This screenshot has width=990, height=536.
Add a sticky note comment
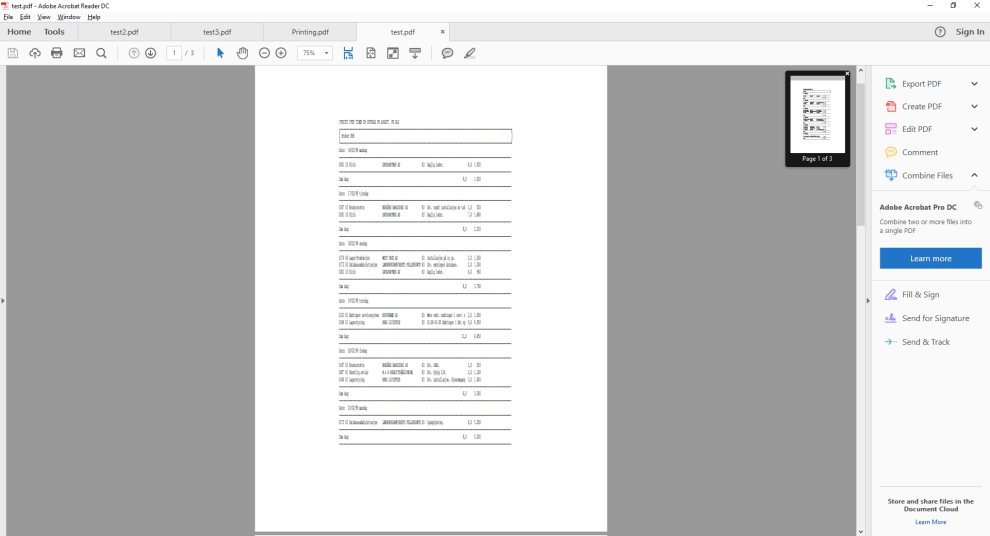click(447, 53)
